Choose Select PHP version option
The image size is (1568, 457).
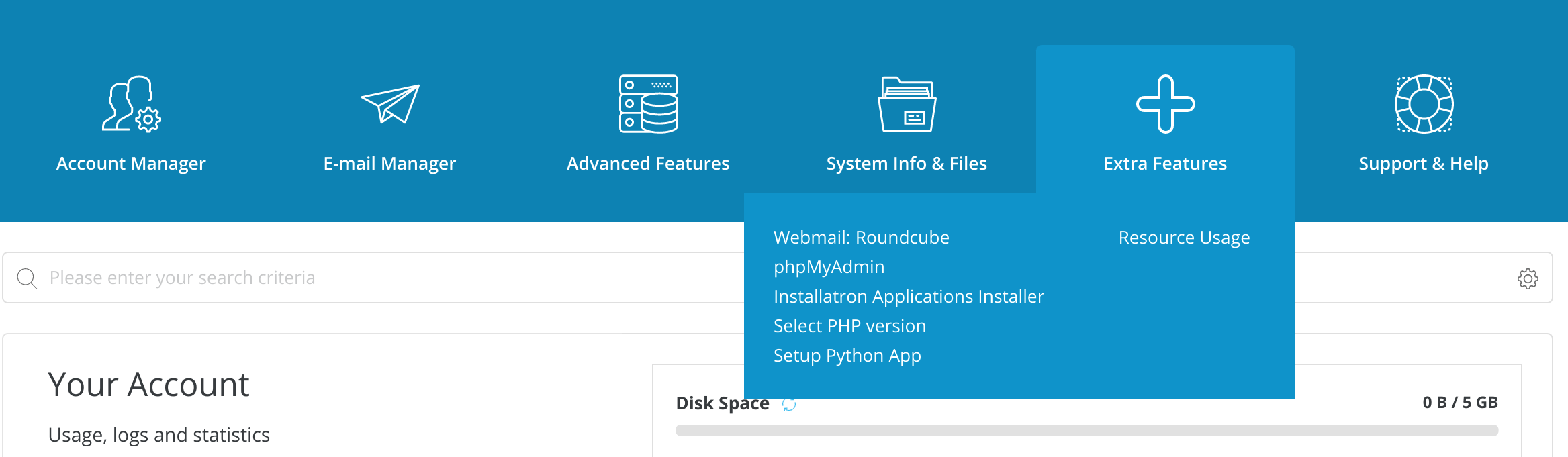pyautogui.click(x=849, y=326)
